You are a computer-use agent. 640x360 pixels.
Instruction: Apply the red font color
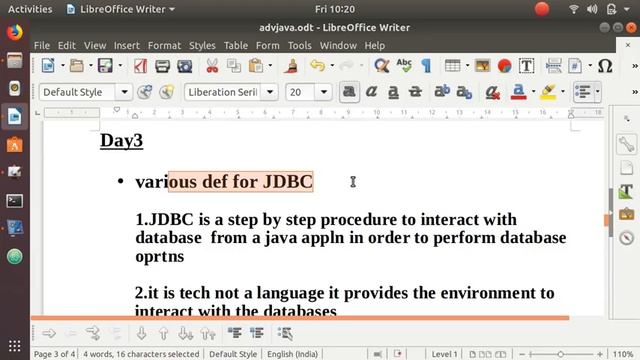pyautogui.click(x=518, y=92)
